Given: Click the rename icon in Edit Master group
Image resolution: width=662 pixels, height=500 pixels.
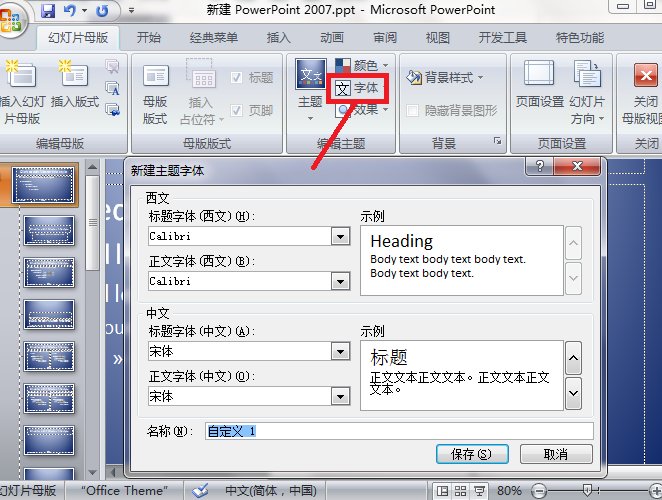Looking at the screenshot, I should [x=112, y=88].
